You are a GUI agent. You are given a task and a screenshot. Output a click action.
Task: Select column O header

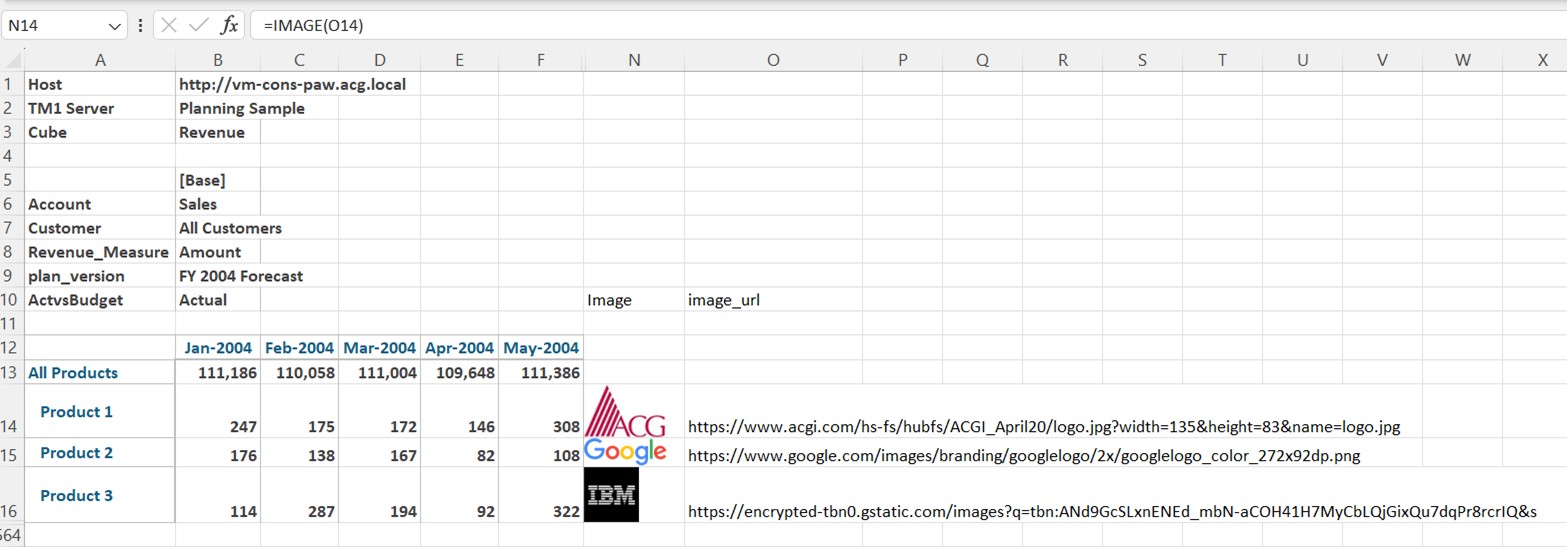coord(773,60)
